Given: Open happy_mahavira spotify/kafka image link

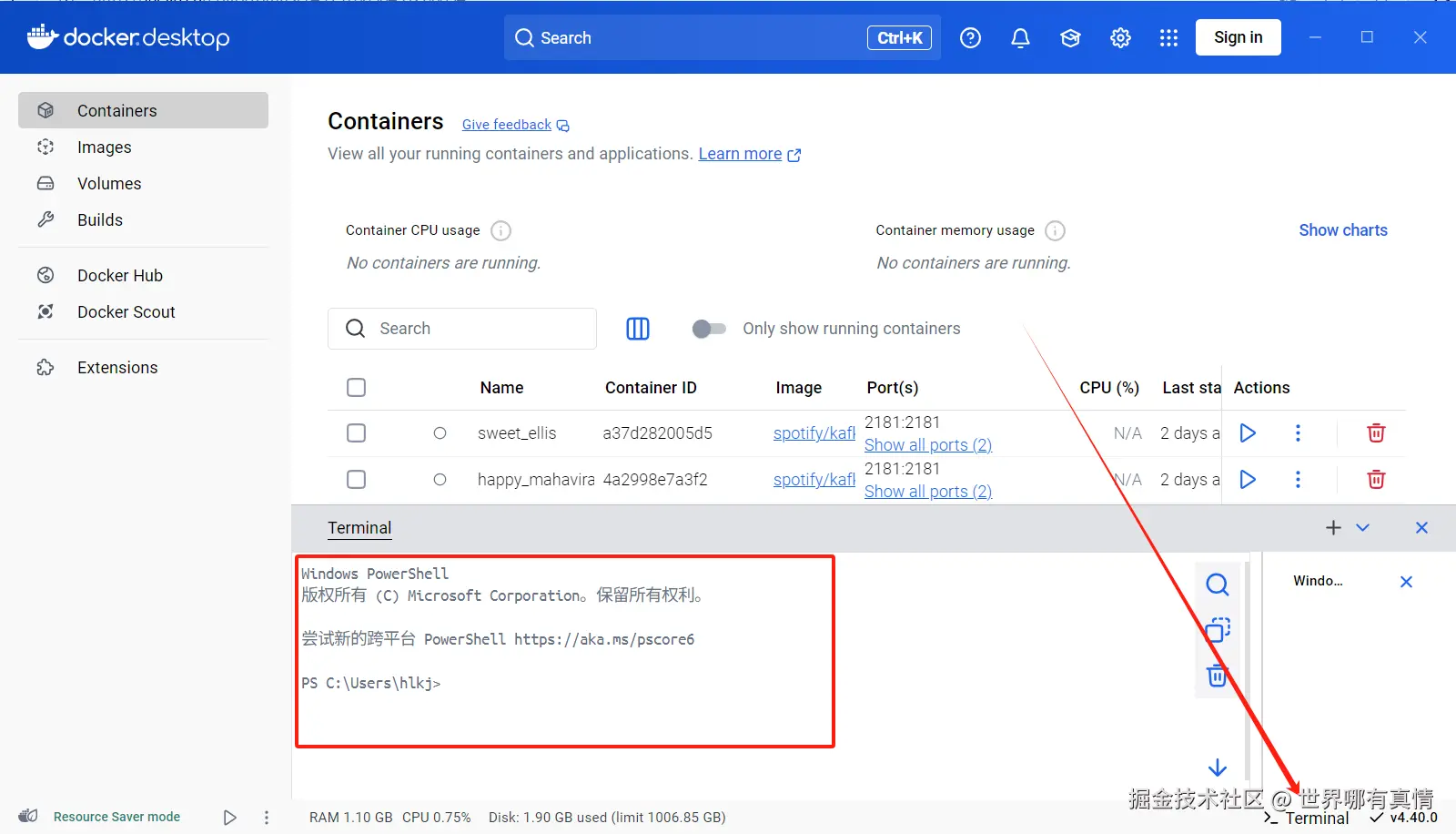Looking at the screenshot, I should pos(814,480).
